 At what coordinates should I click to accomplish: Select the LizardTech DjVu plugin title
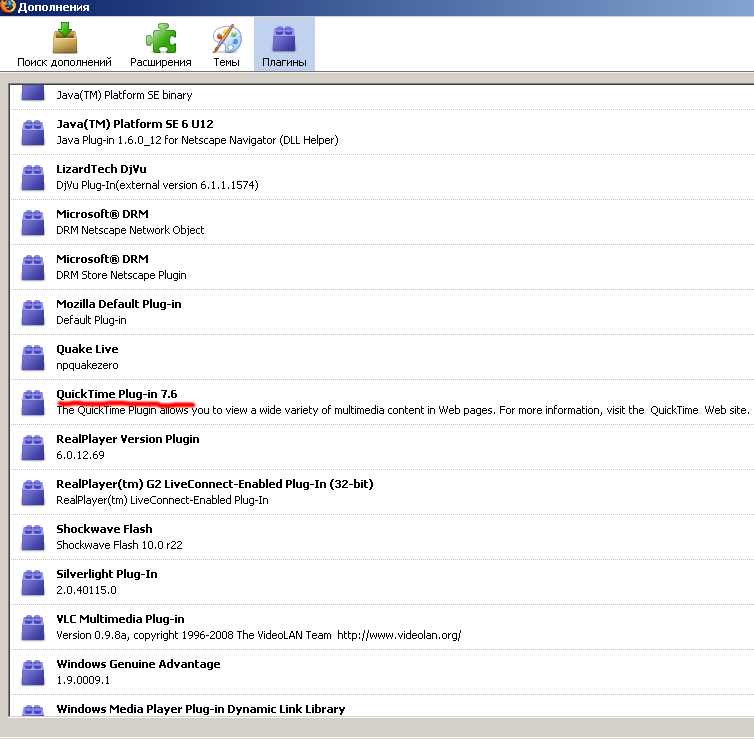pyautogui.click(x=101, y=169)
